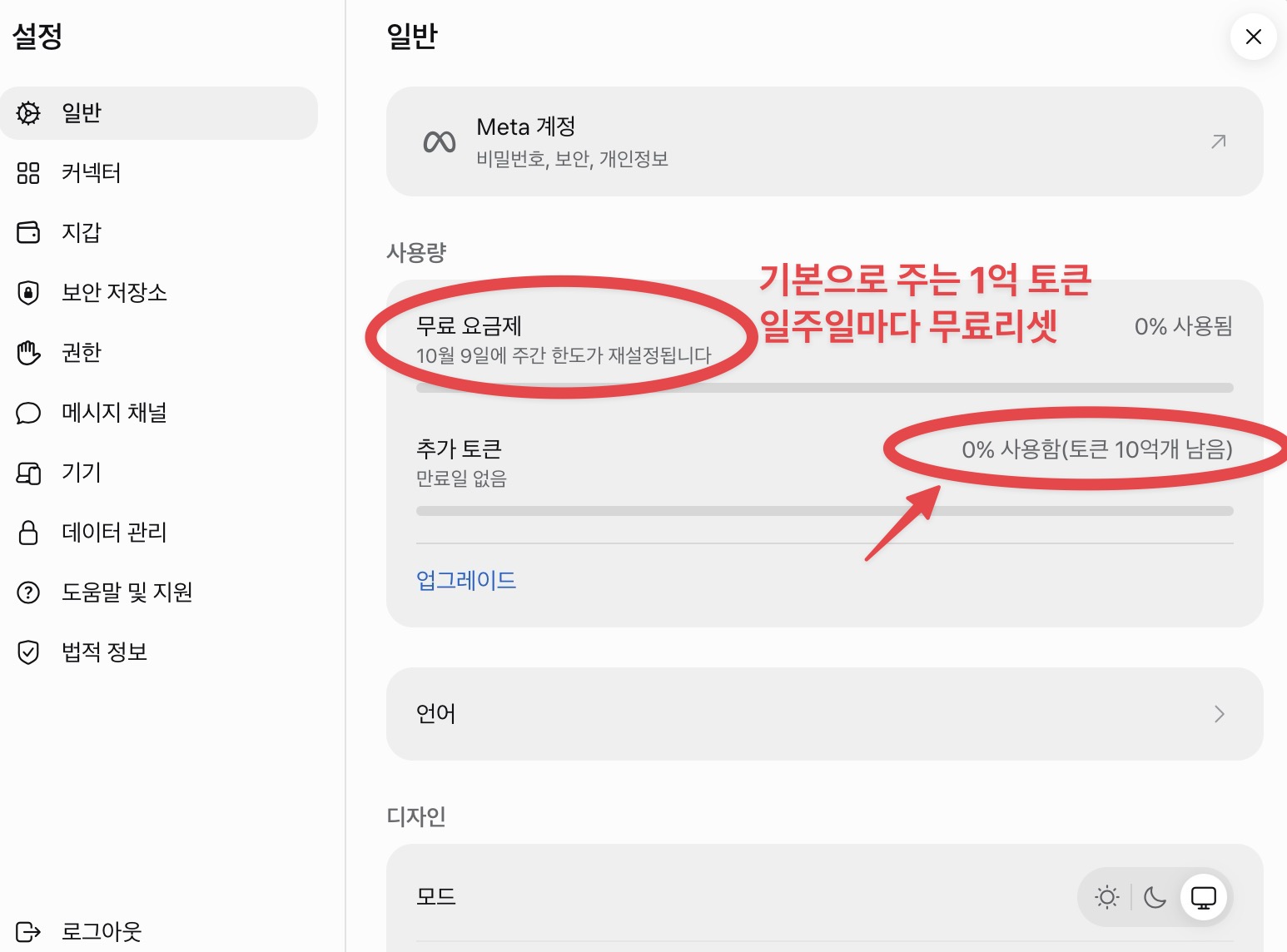1287x952 pixels.
Task: Click the 커넥터 grid icon
Action: (28, 173)
